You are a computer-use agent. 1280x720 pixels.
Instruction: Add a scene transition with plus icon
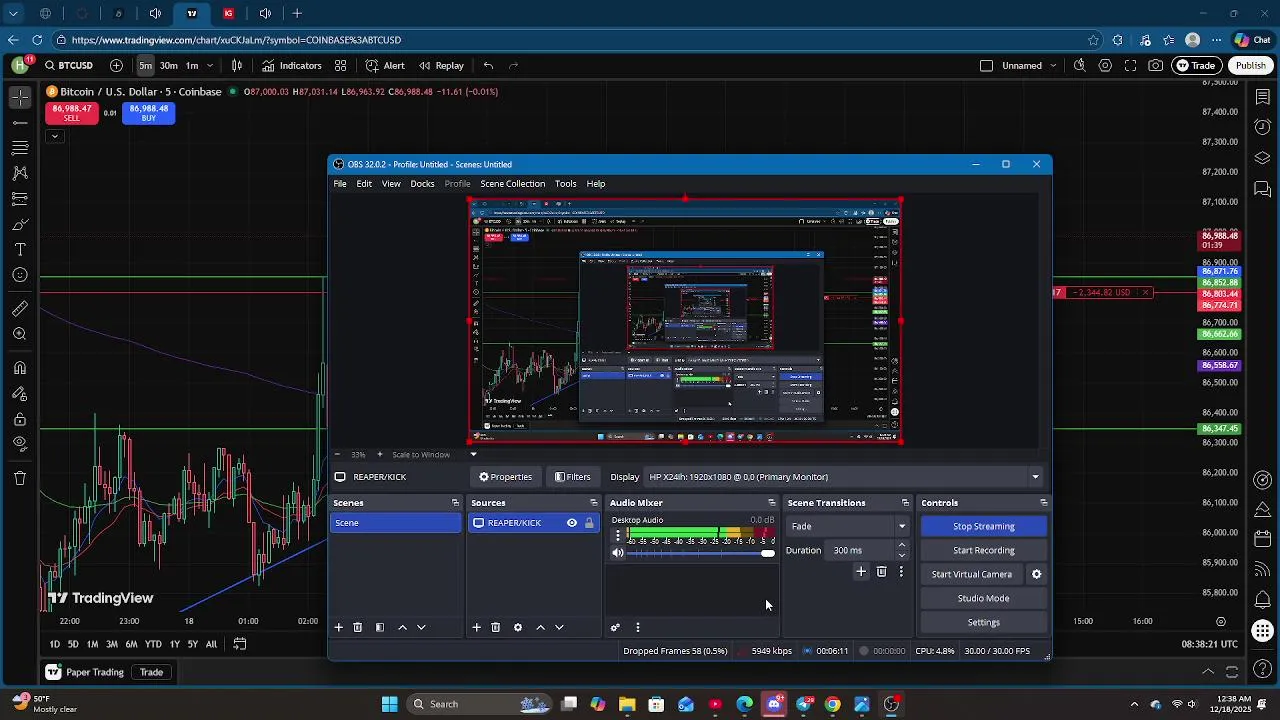click(861, 572)
